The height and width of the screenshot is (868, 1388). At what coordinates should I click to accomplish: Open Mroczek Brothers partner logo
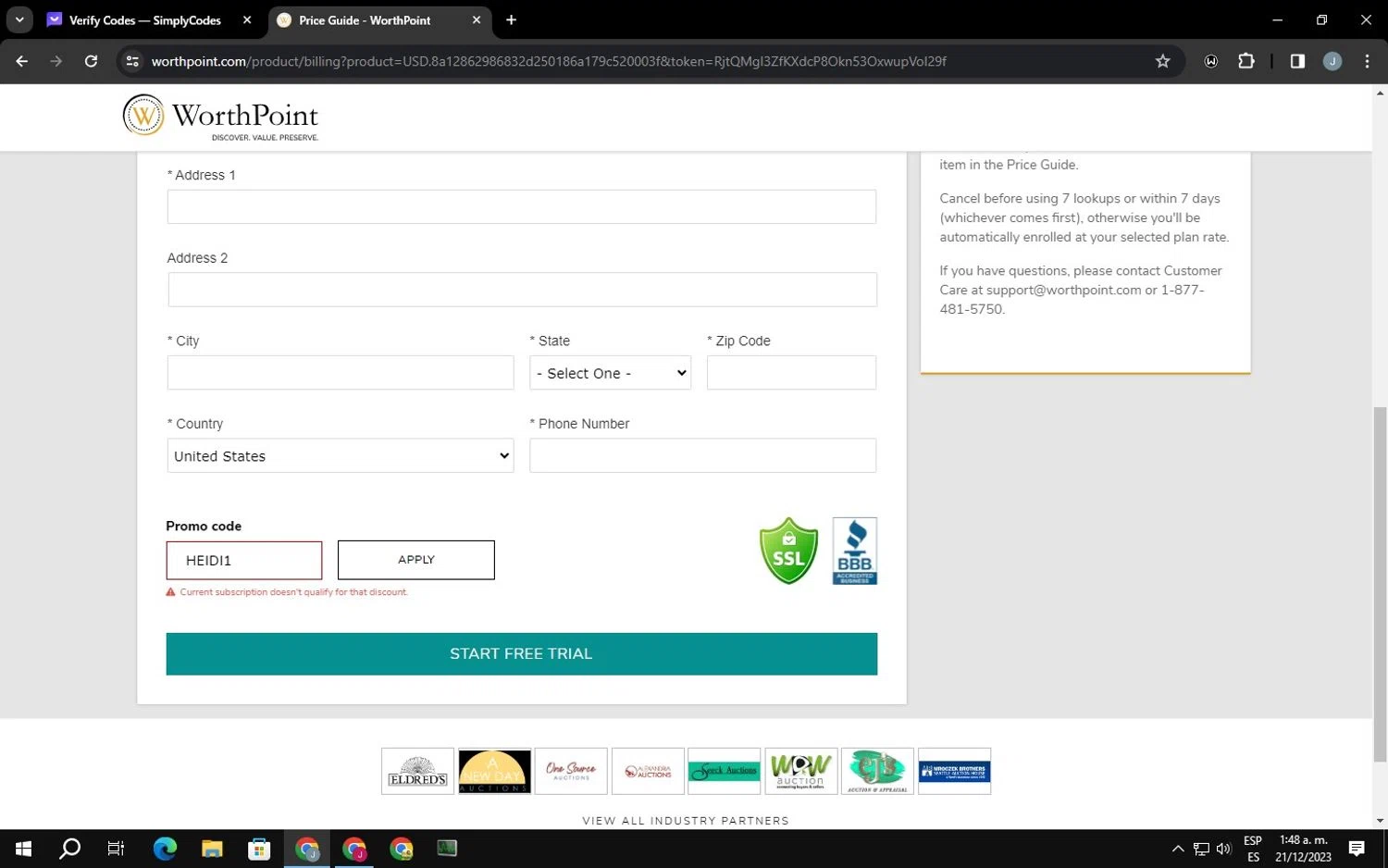tap(954, 771)
